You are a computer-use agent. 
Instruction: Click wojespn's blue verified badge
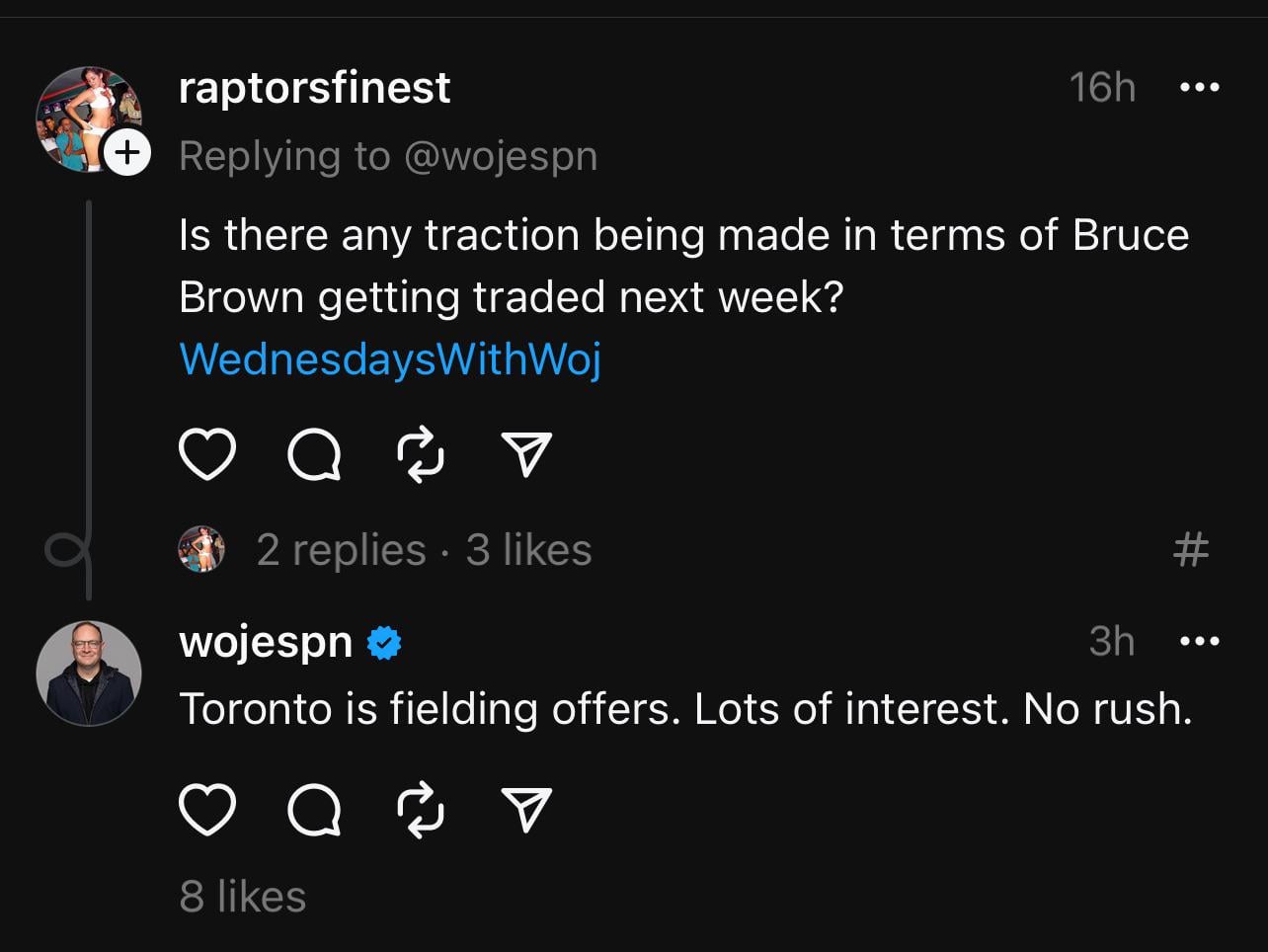(384, 644)
